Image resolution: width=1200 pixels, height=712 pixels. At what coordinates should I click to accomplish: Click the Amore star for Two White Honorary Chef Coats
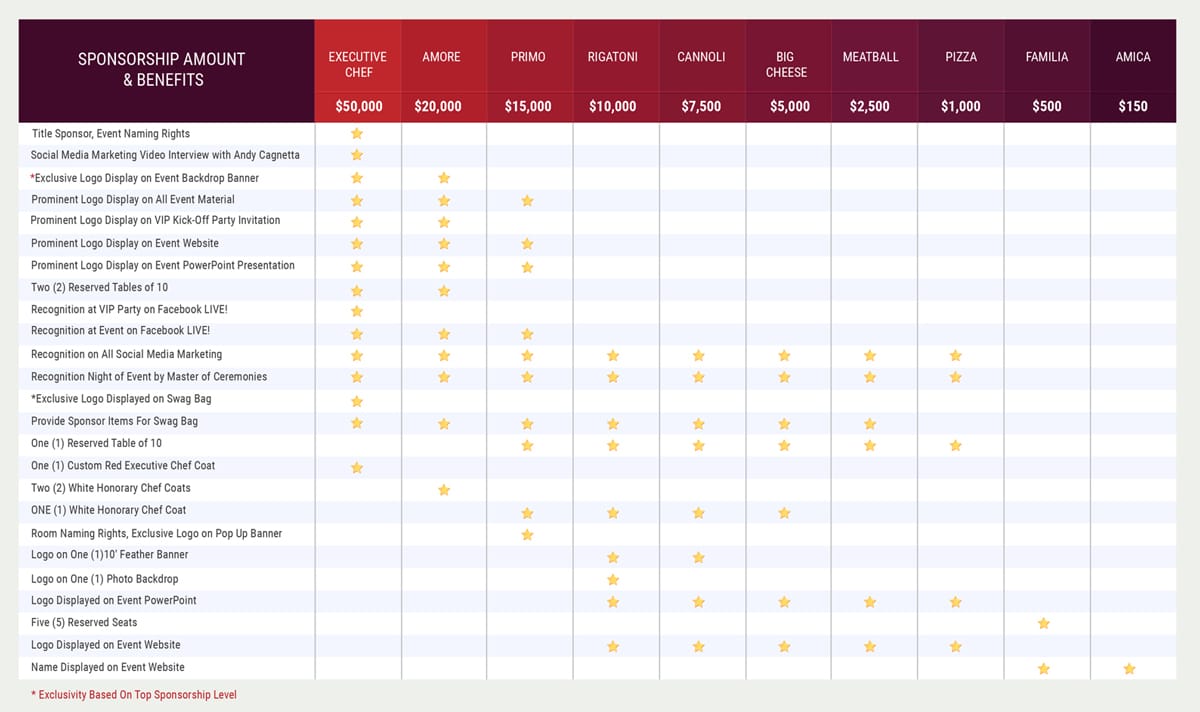444,489
